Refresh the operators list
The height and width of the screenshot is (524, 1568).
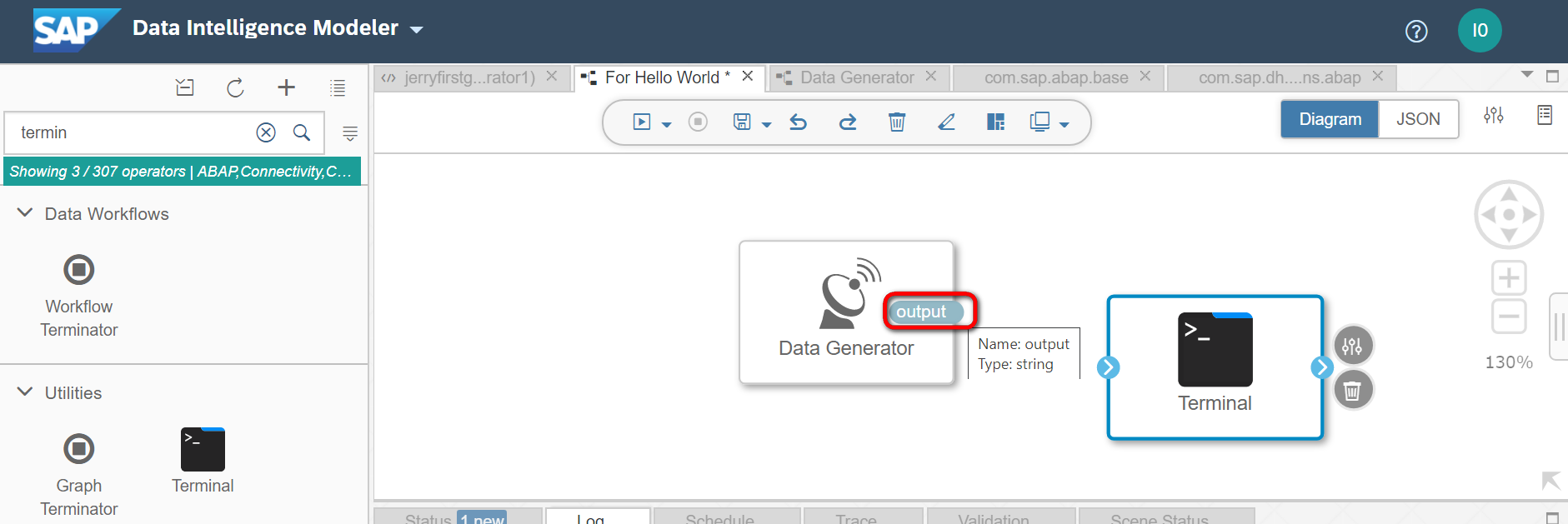(x=235, y=87)
